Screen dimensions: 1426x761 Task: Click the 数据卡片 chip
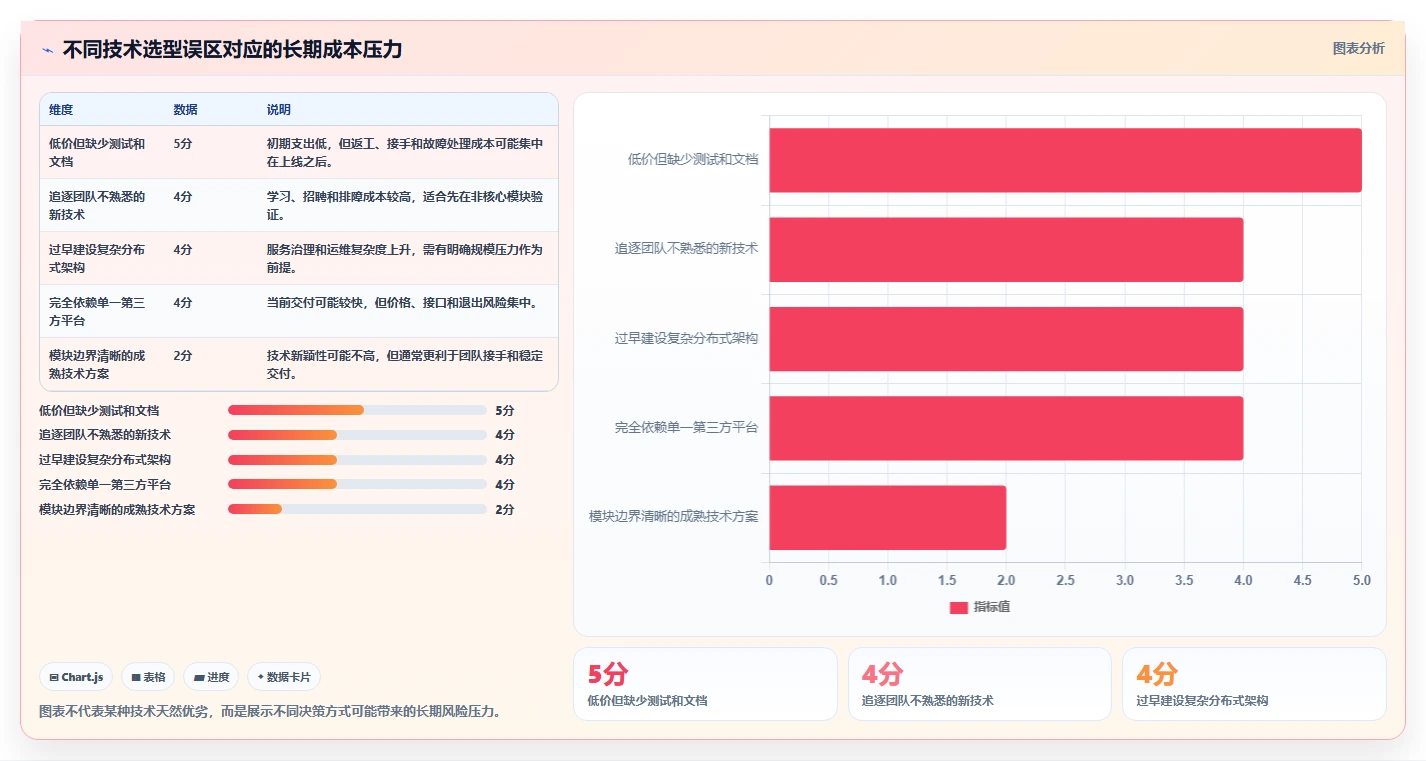(284, 677)
